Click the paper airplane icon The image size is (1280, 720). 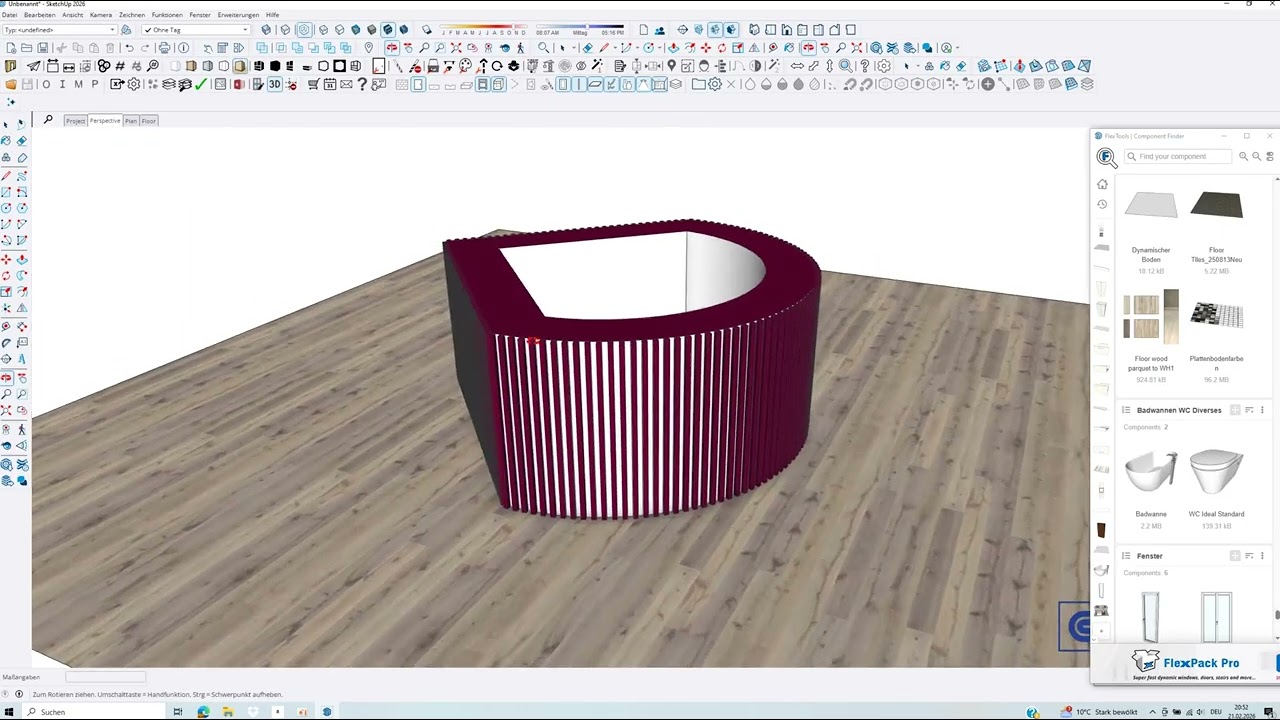point(34,66)
